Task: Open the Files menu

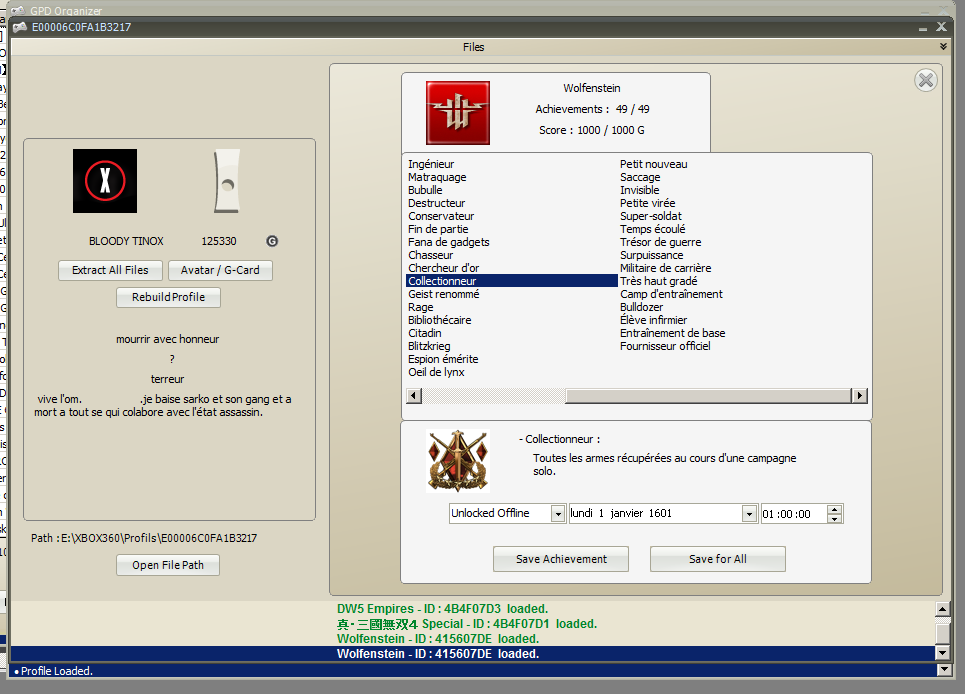Action: point(474,47)
